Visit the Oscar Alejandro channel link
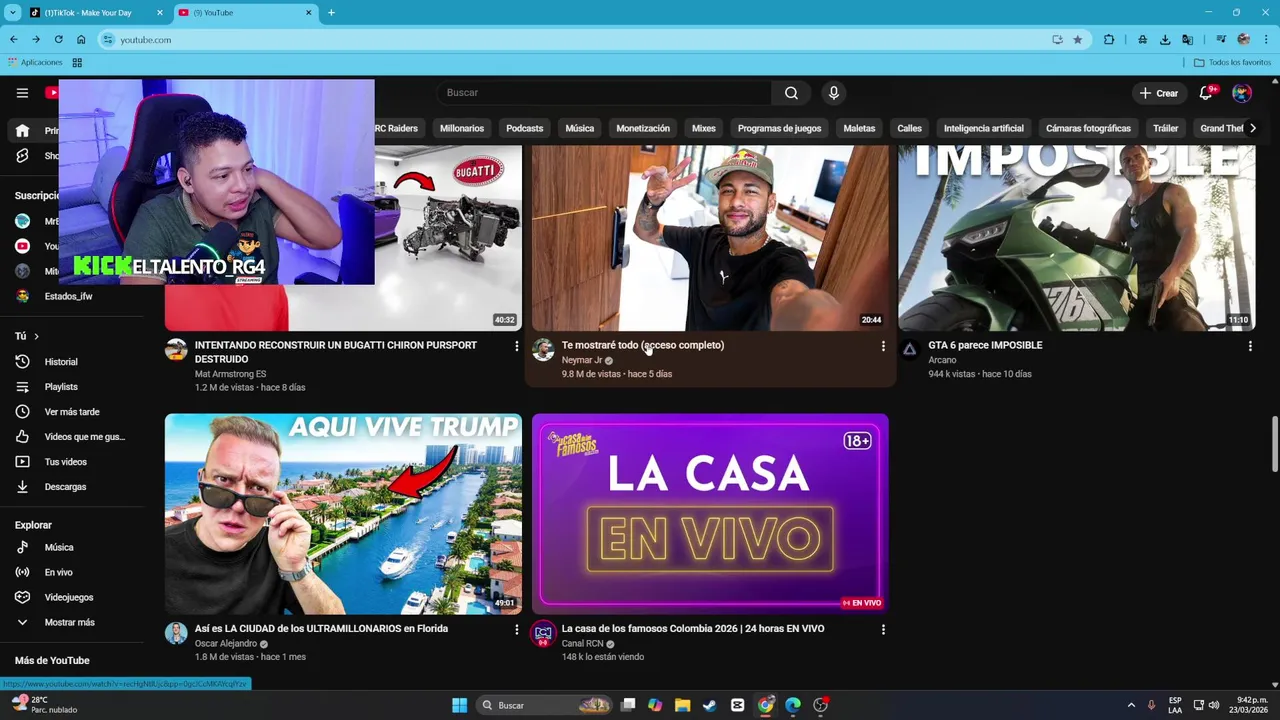The height and width of the screenshot is (720, 1280). [x=226, y=644]
